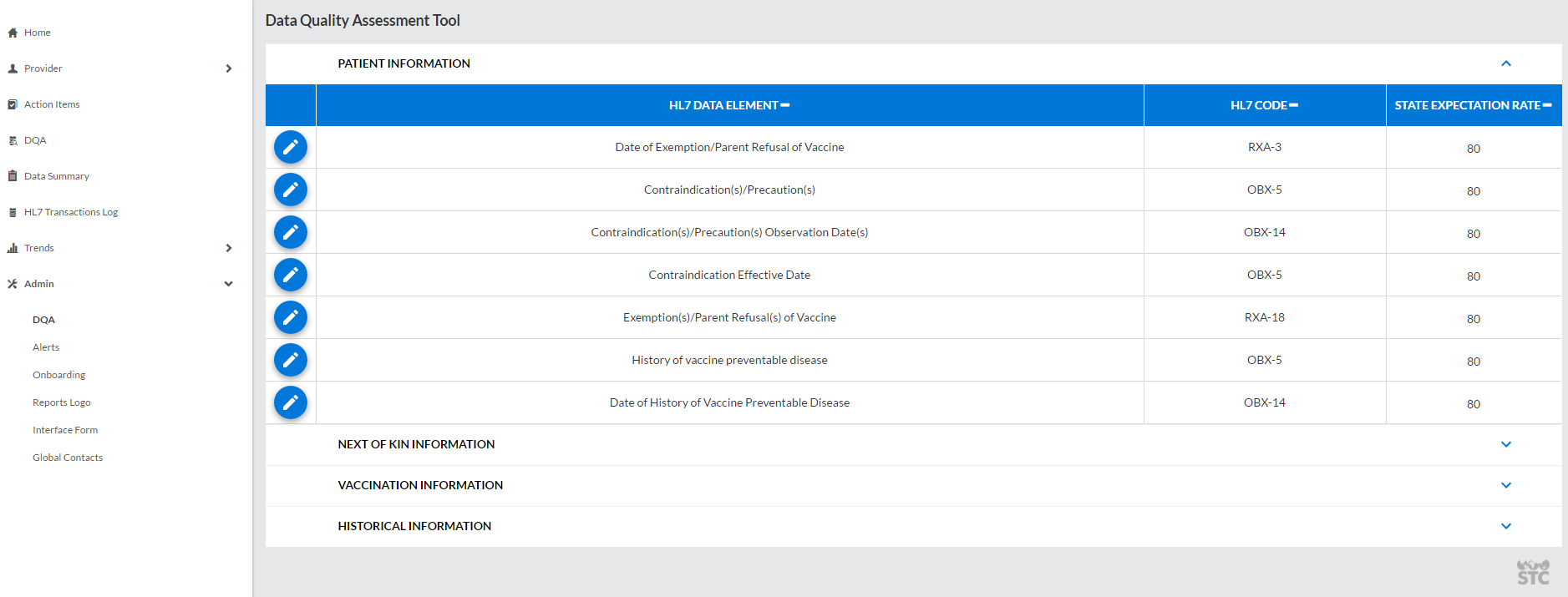Click the RXA-18 code cell
Image resolution: width=1568 pixels, height=597 pixels.
(x=1265, y=317)
